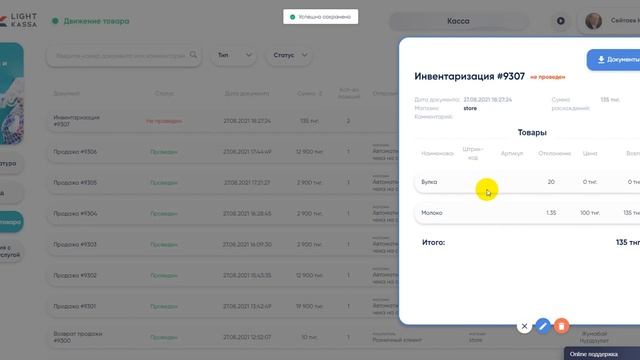Screen dimensions: 640x360
Task: Click the Цена column header in Товары
Action: 590,153
